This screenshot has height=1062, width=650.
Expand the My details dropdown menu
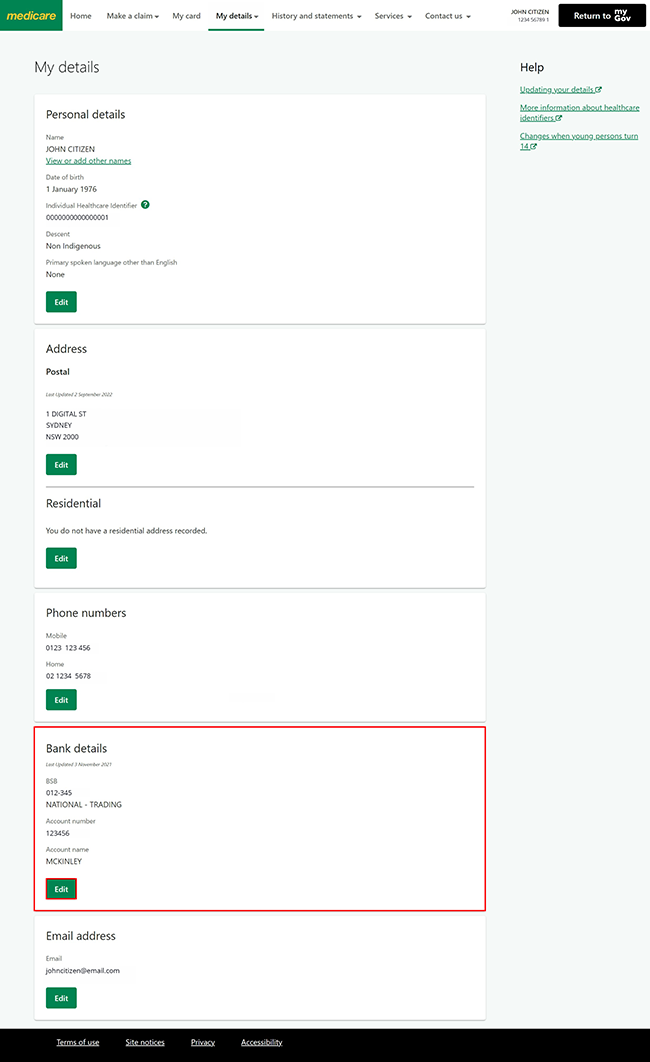point(237,16)
